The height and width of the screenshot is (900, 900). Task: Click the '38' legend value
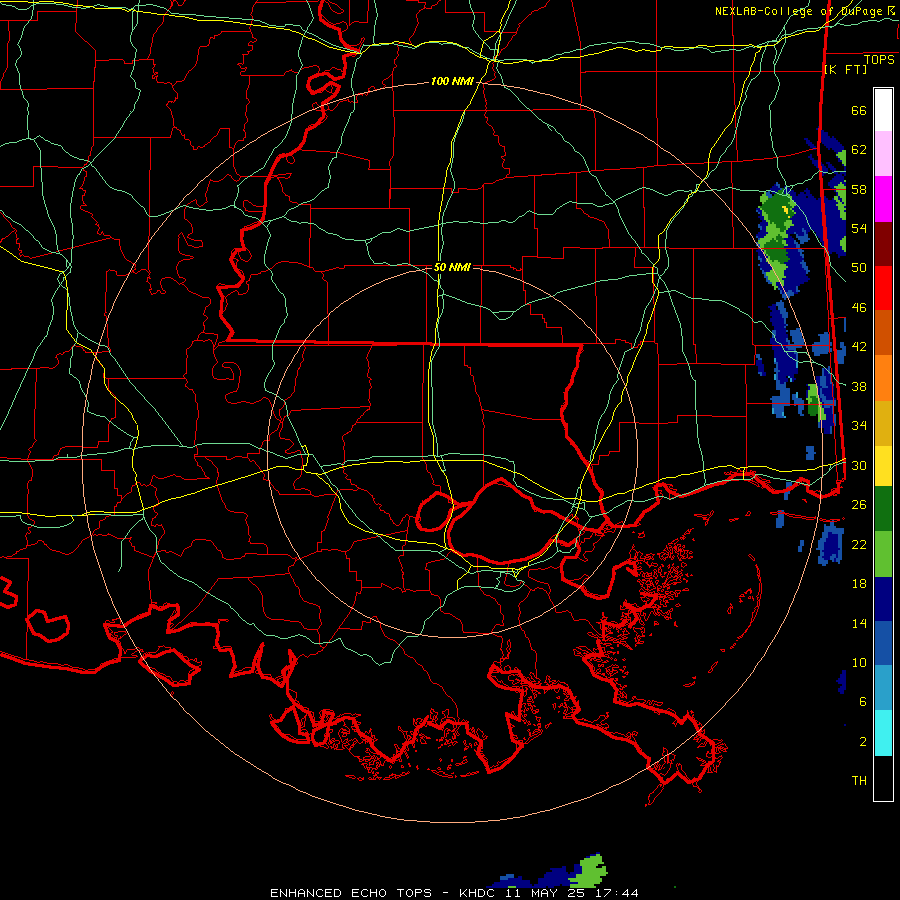click(859, 386)
